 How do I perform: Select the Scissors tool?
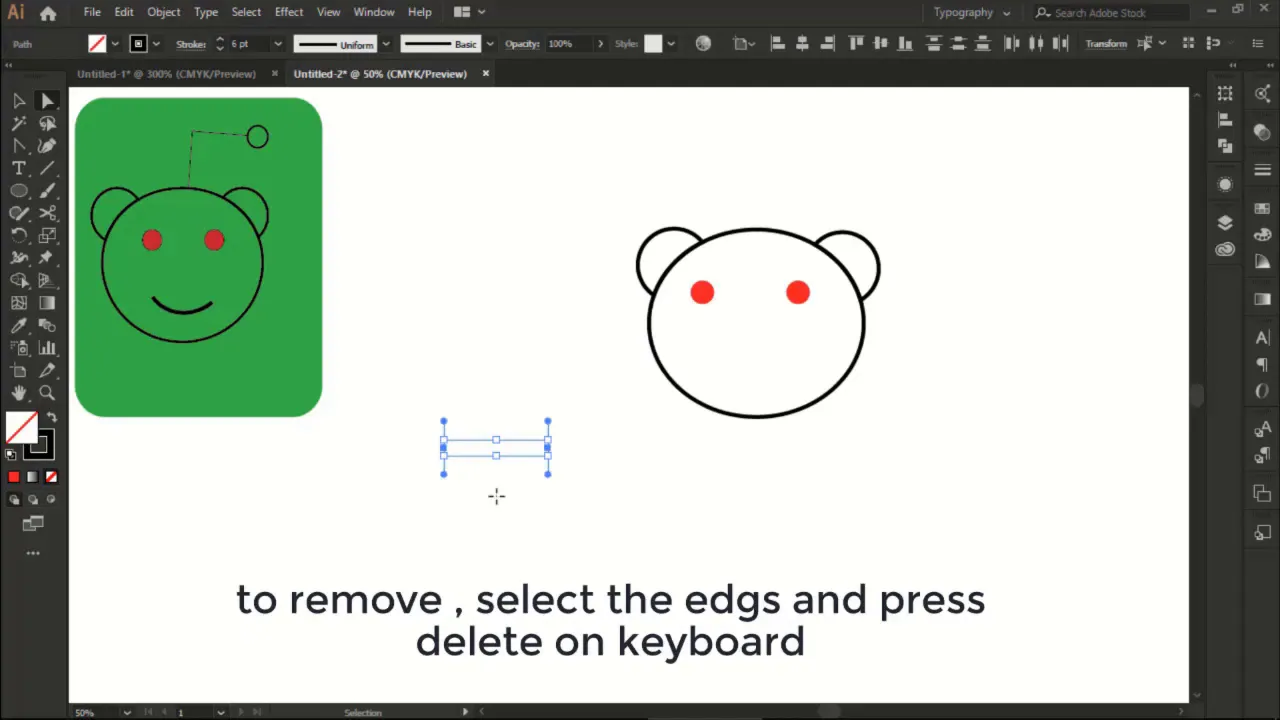[47, 213]
